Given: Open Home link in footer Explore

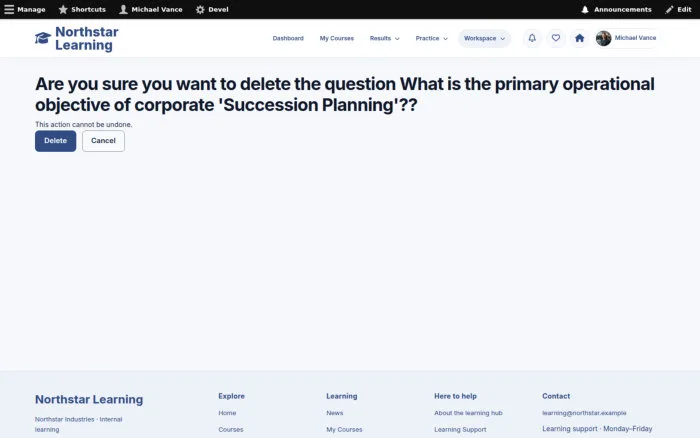Looking at the screenshot, I should (227, 413).
